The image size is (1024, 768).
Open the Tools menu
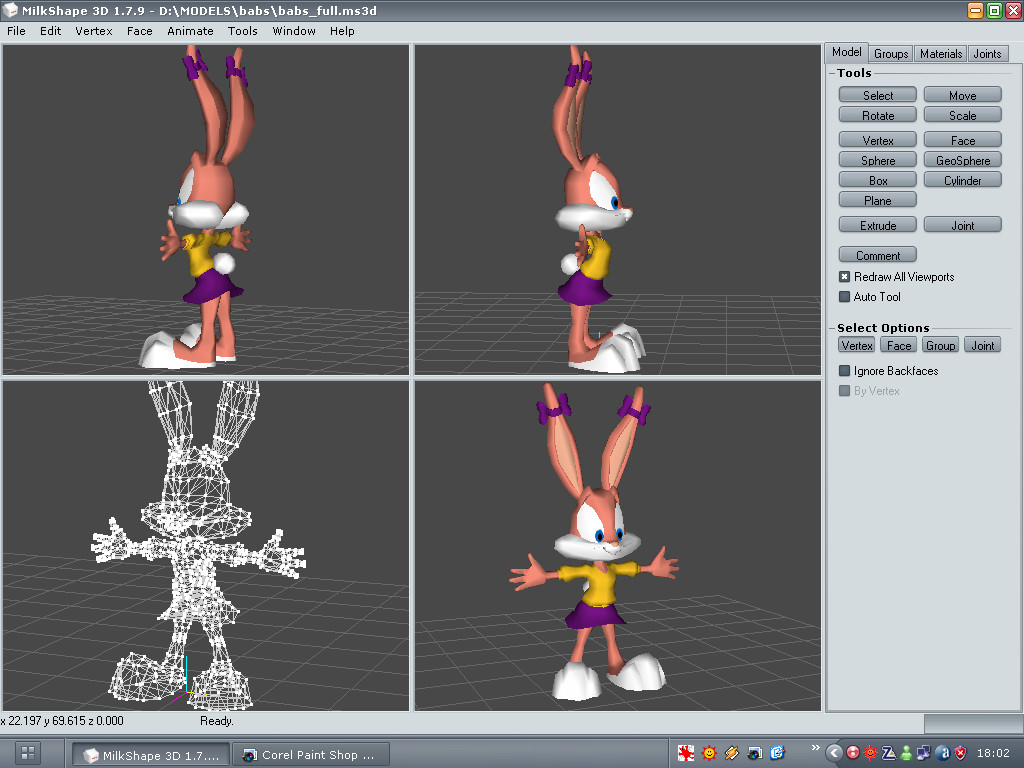coord(242,31)
